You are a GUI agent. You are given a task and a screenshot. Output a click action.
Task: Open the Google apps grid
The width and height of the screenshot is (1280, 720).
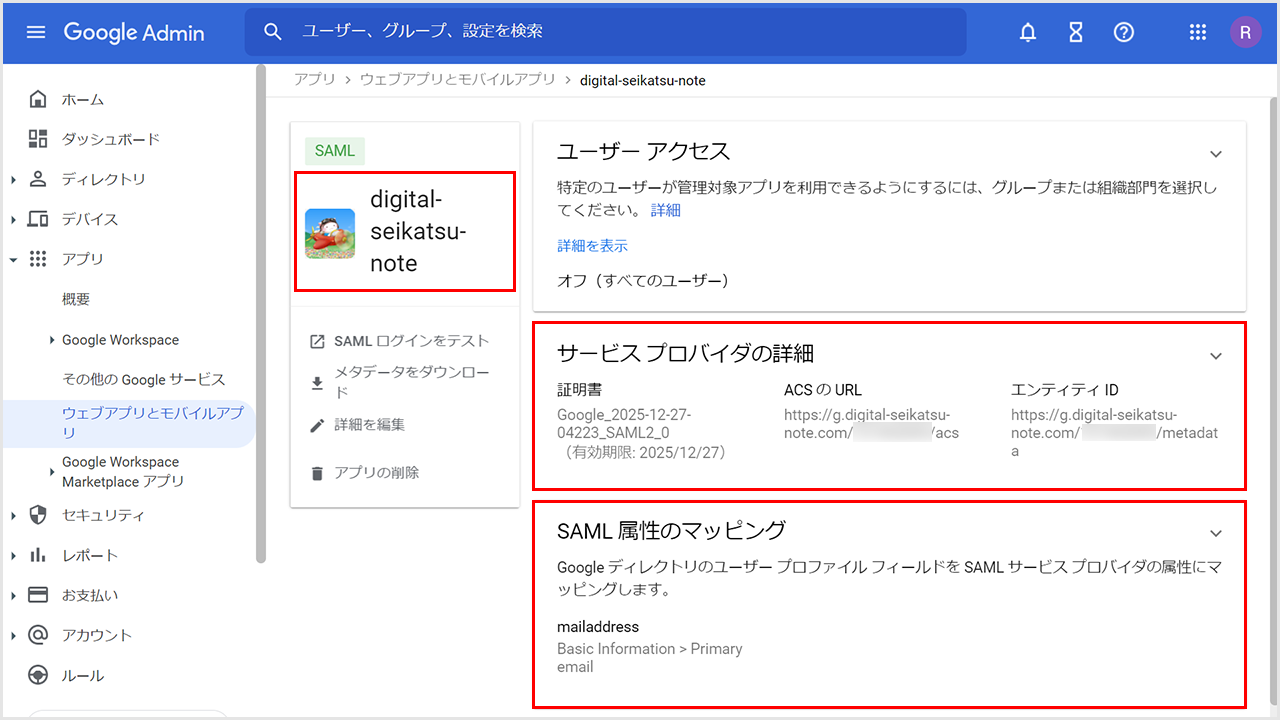1198,32
